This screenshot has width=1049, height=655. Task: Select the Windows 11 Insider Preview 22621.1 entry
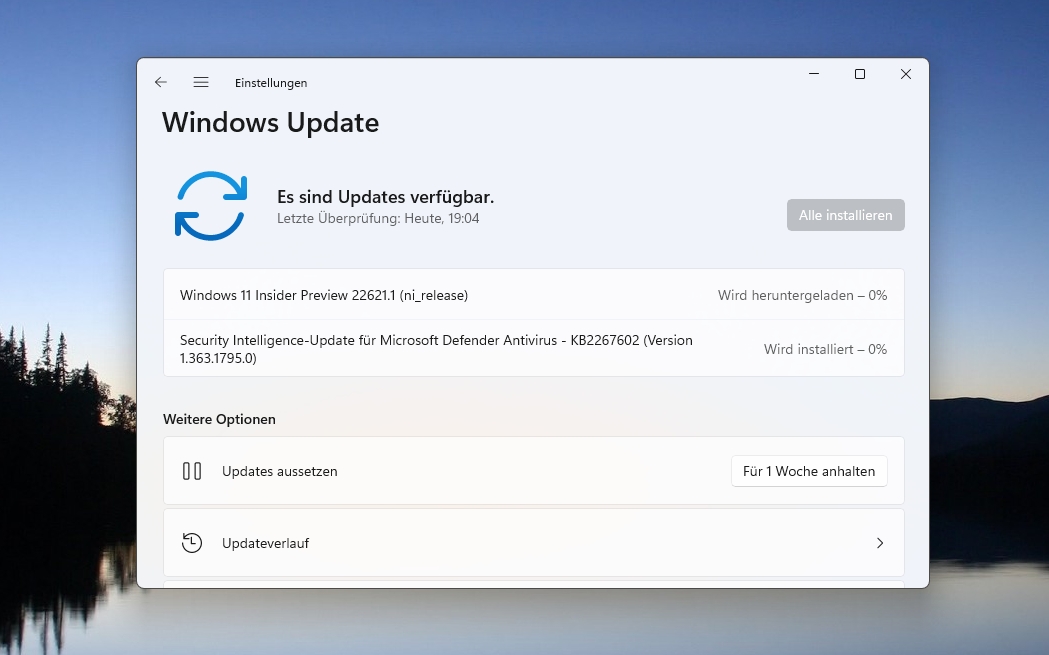tap(533, 295)
